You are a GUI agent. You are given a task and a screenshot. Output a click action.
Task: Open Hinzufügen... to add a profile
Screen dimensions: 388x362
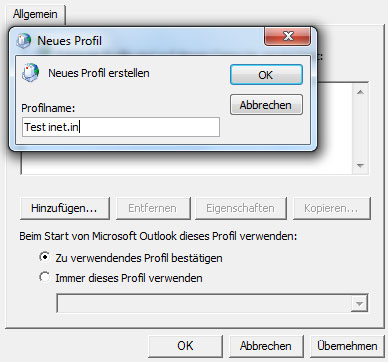65,208
